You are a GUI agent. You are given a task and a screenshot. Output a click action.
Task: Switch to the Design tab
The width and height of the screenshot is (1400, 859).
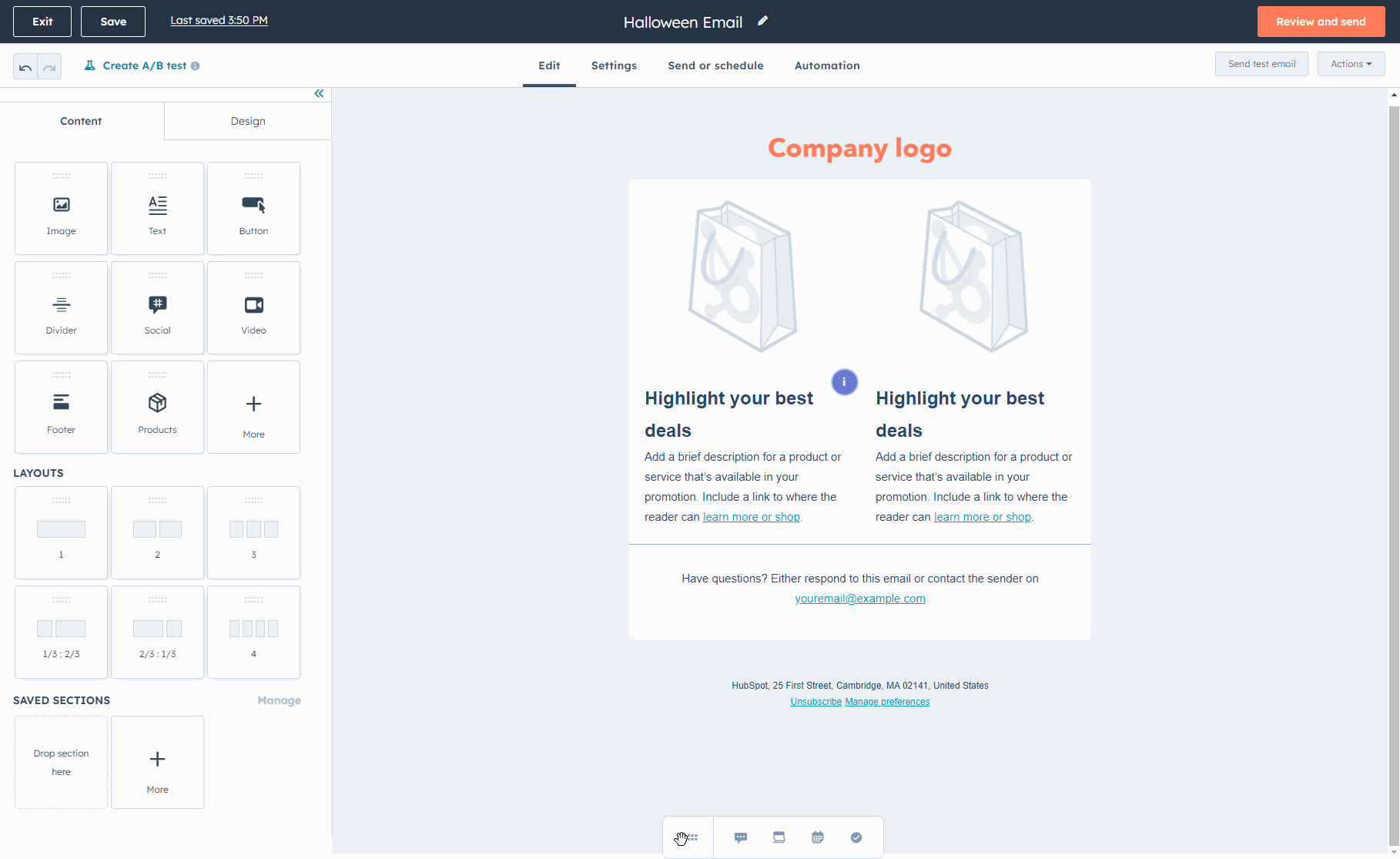tap(248, 121)
